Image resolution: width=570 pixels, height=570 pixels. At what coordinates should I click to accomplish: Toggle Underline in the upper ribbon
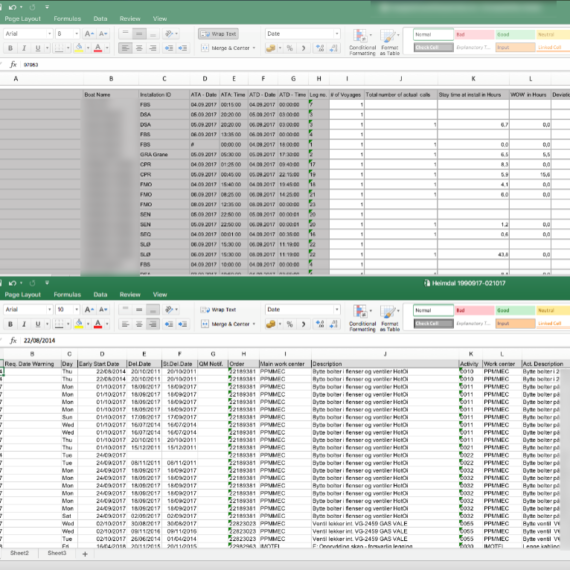pos(38,48)
